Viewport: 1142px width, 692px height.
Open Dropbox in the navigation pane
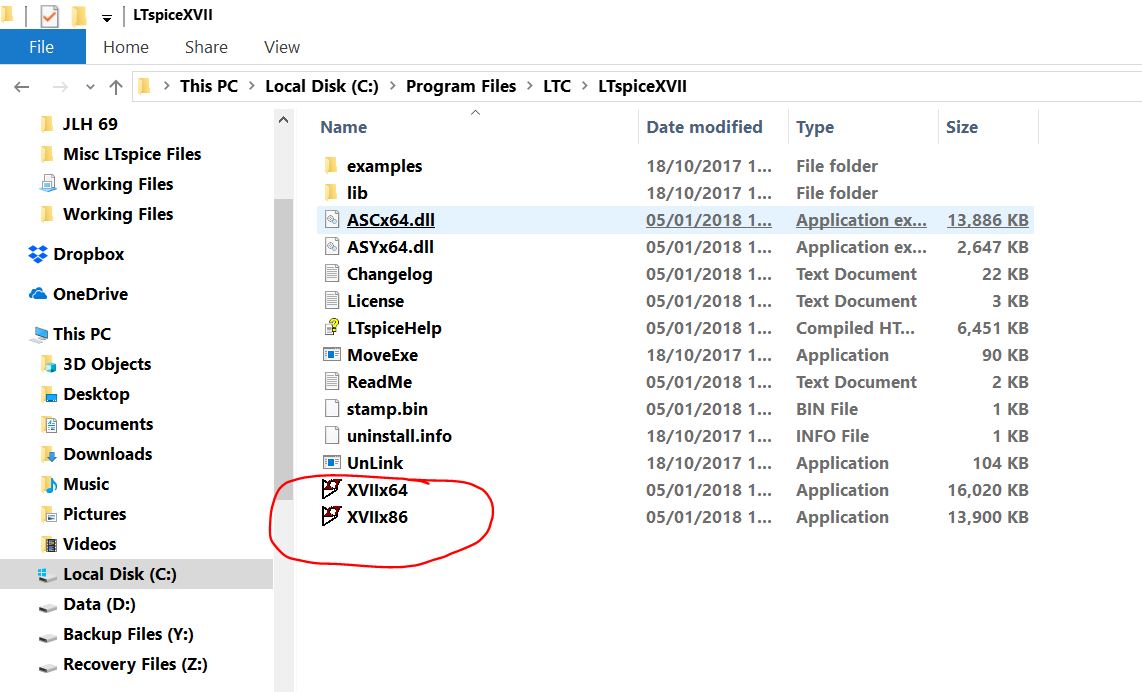click(x=76, y=253)
